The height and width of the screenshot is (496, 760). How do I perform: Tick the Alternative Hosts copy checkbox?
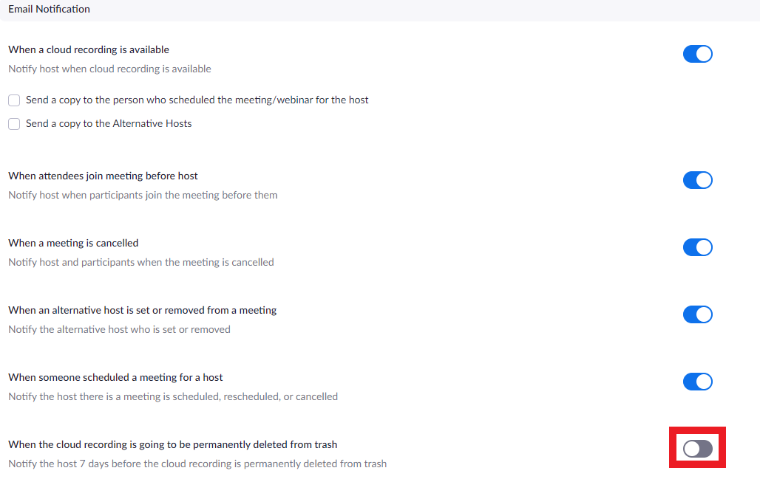pyautogui.click(x=14, y=124)
